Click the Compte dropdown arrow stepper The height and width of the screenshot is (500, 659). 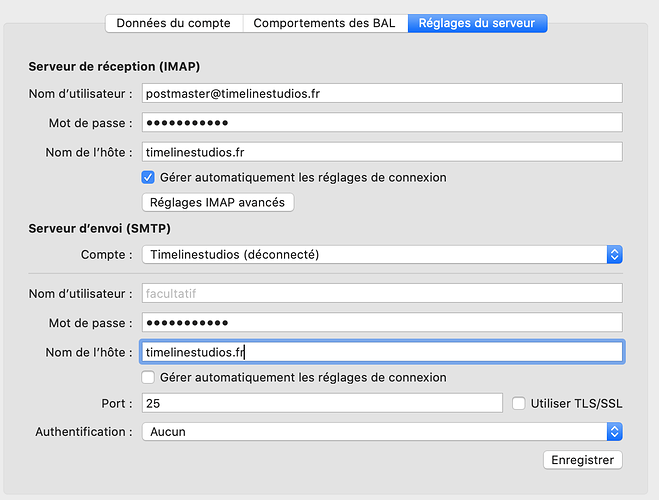(x=614, y=255)
